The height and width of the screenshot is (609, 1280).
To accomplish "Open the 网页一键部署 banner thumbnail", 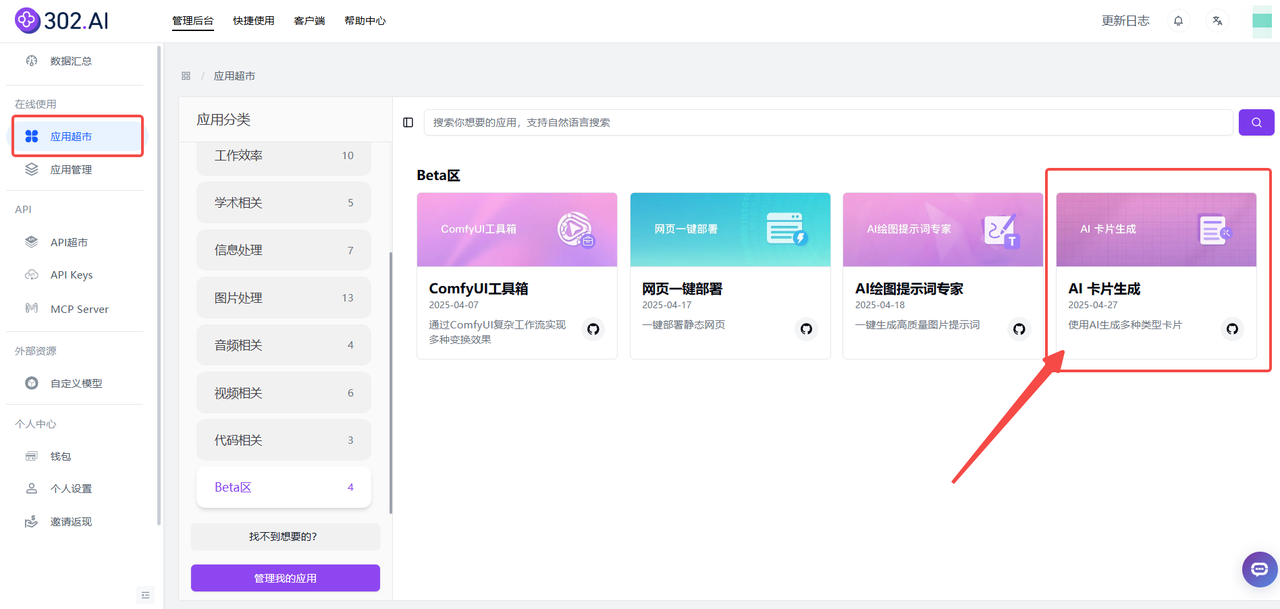I will 730,230.
